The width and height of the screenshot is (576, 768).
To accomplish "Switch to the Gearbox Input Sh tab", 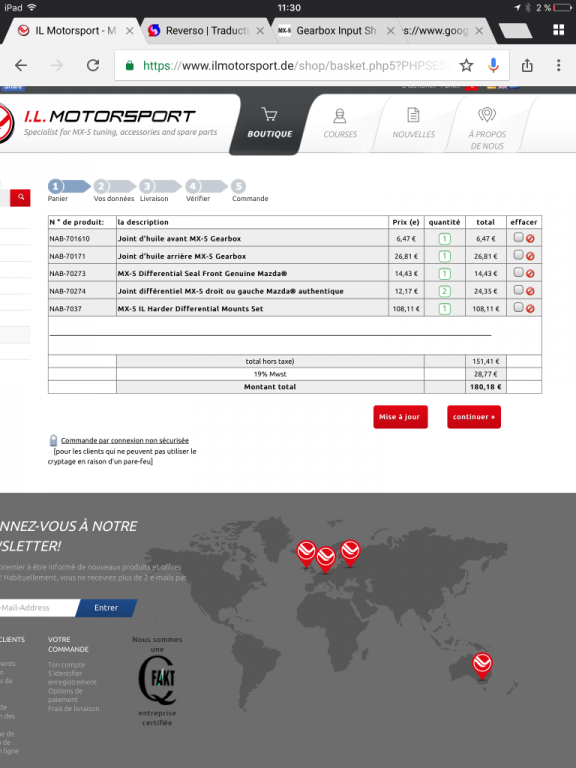I will point(336,31).
